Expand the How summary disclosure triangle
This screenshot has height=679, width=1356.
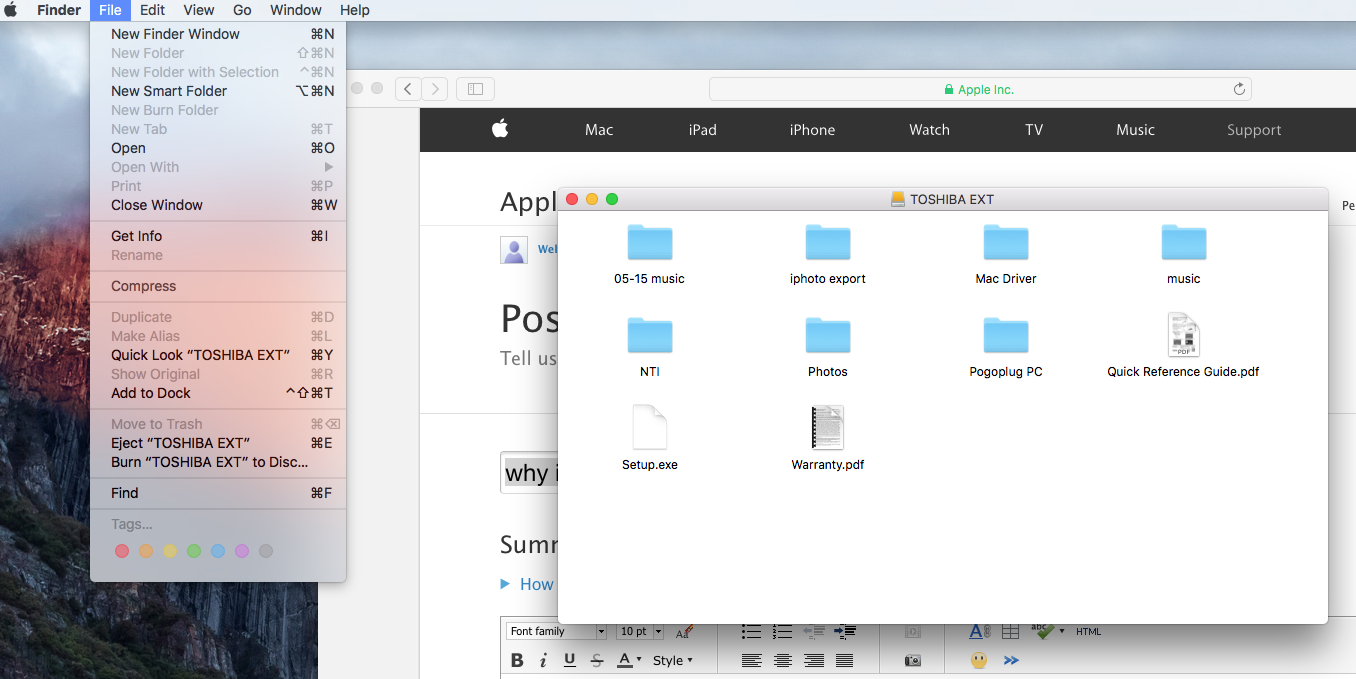coord(505,584)
